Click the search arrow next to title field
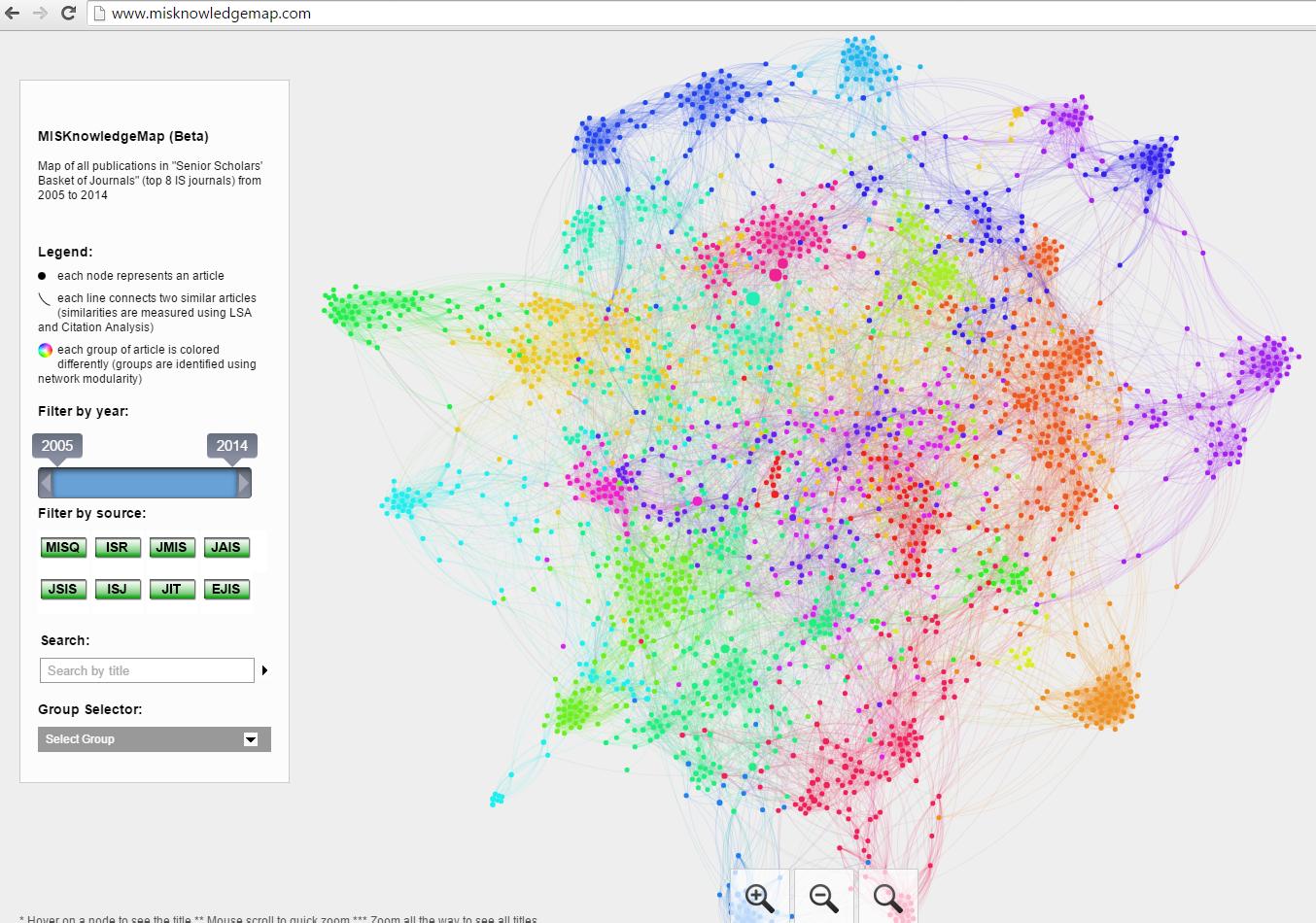This screenshot has height=923, width=1316. pyautogui.click(x=264, y=670)
